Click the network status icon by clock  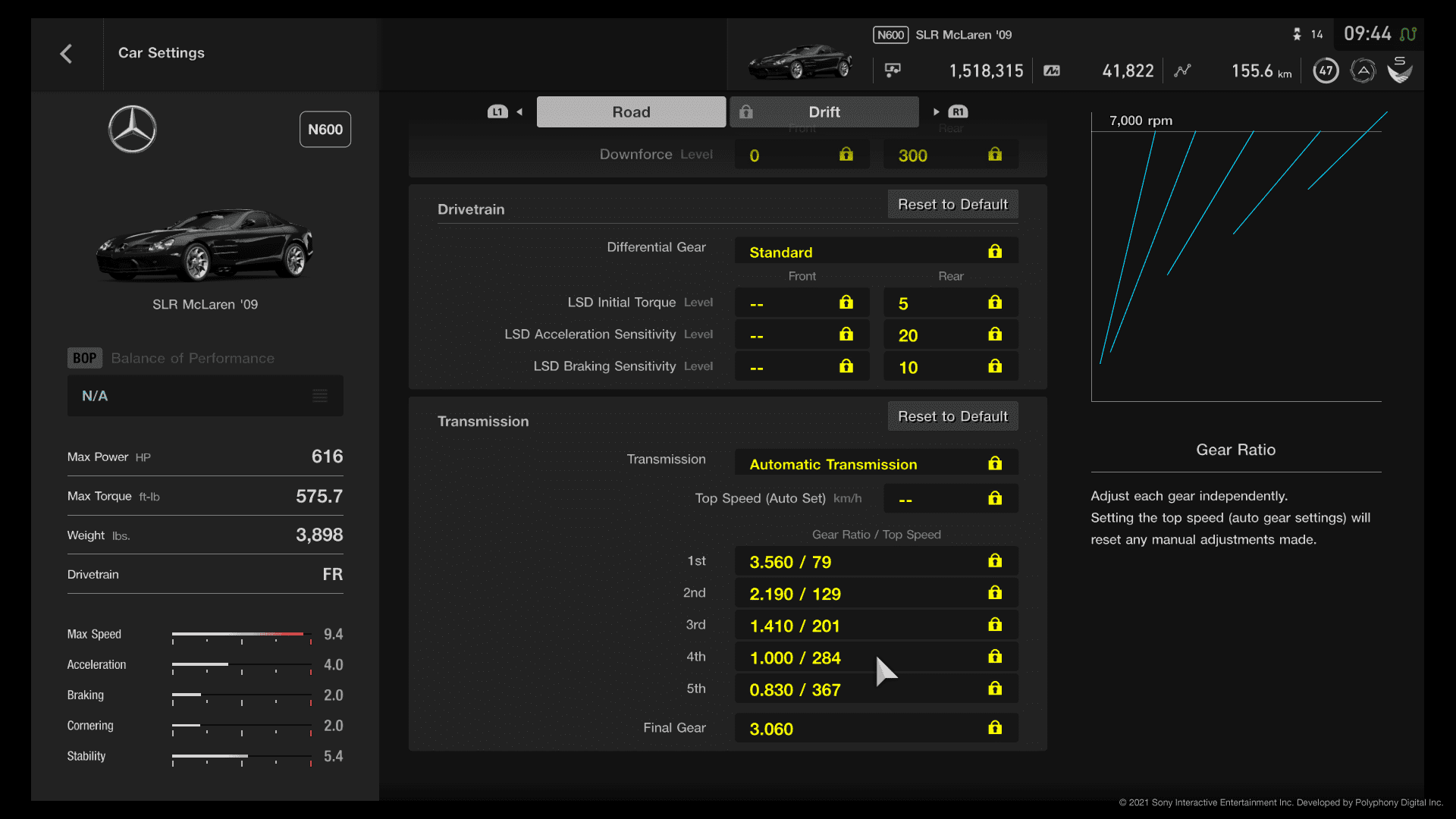coord(1408,34)
